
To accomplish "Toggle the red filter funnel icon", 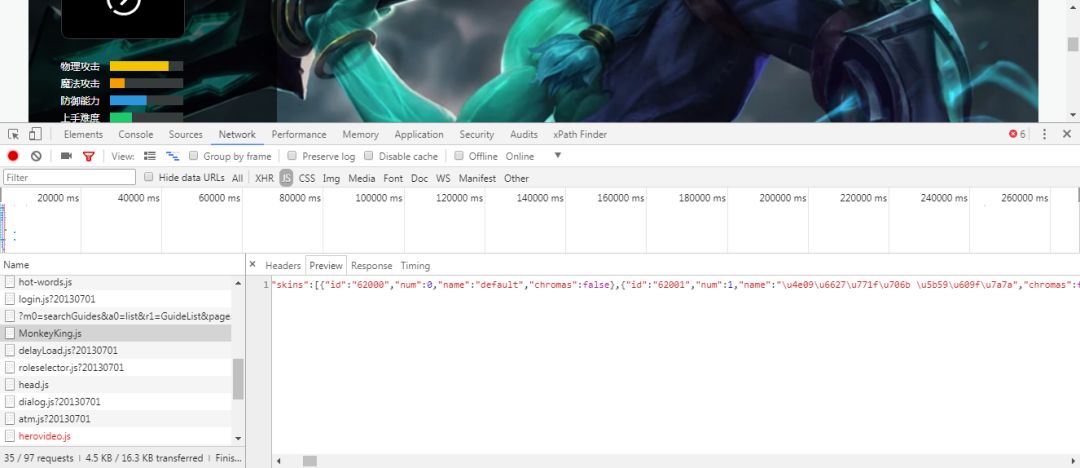I will (88, 156).
